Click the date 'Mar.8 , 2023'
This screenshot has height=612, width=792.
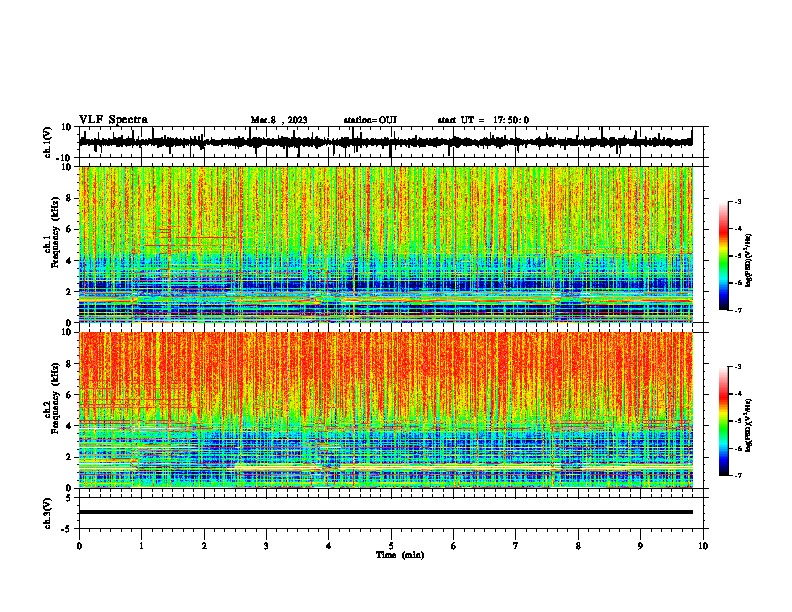(x=279, y=120)
